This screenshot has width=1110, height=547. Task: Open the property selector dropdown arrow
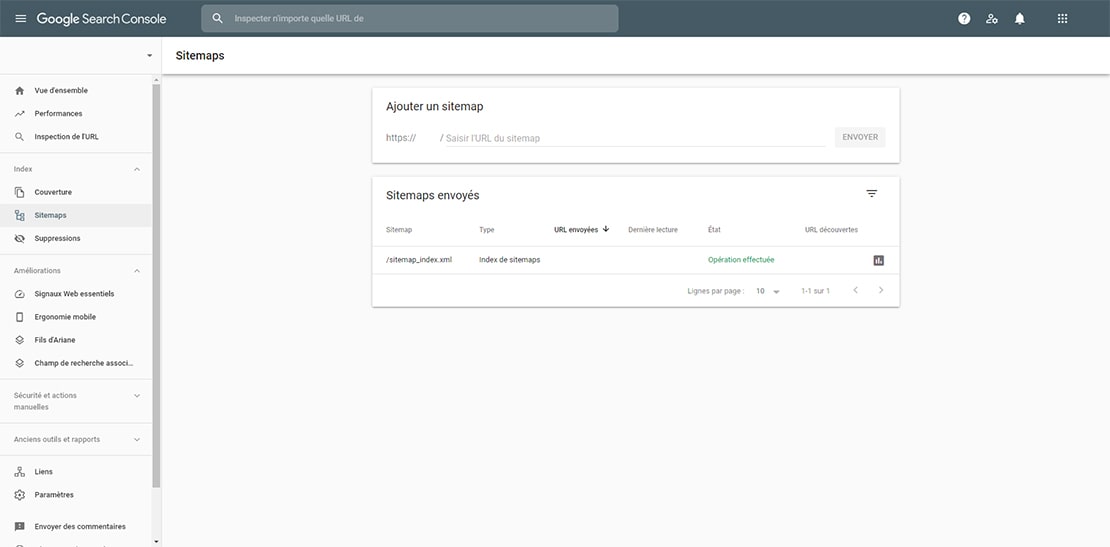click(x=149, y=55)
